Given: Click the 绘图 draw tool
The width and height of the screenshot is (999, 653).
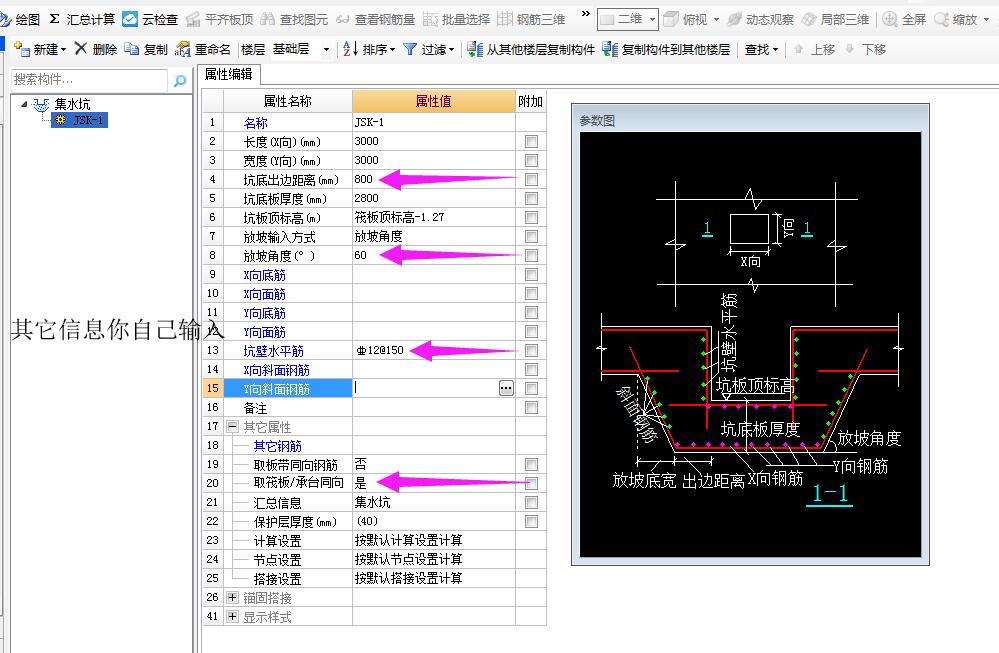Looking at the screenshot, I should point(20,20).
